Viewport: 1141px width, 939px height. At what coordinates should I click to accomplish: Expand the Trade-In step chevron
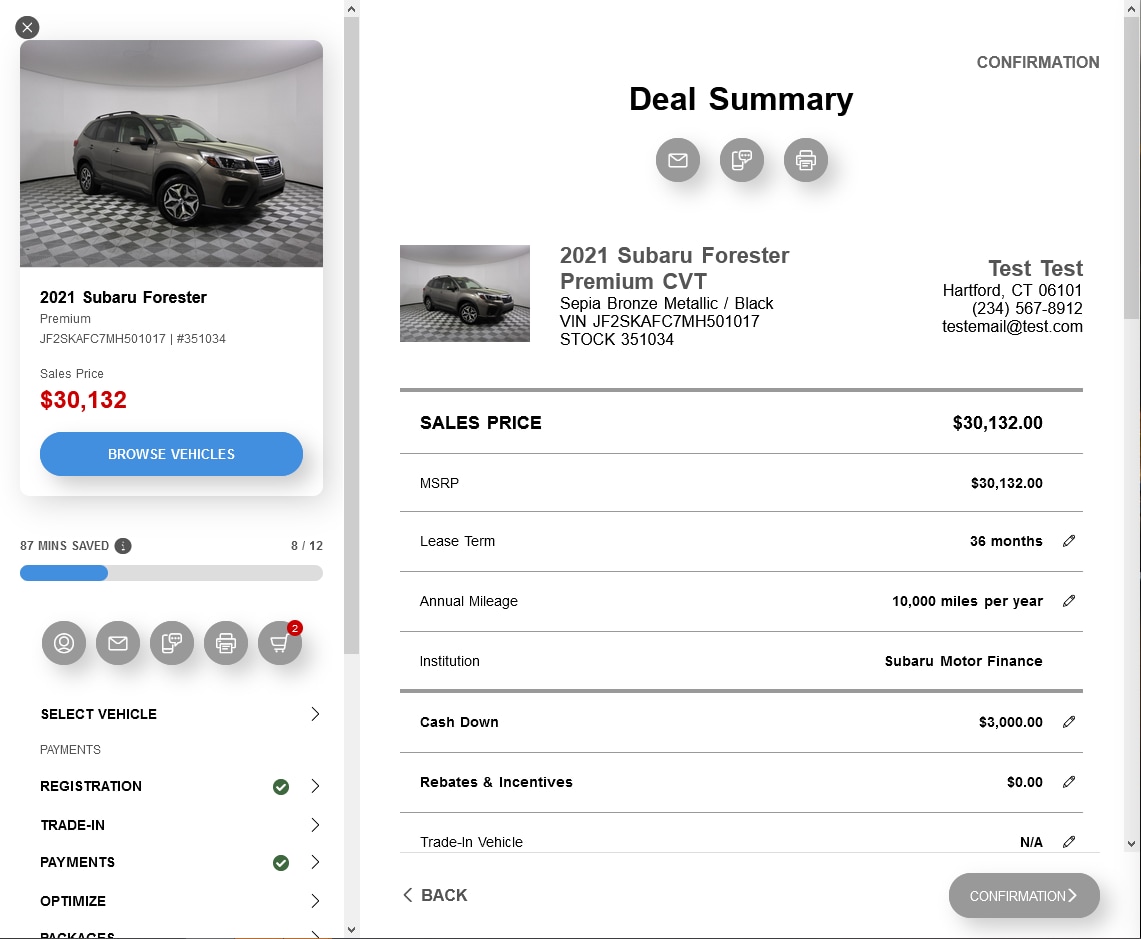[x=315, y=825]
